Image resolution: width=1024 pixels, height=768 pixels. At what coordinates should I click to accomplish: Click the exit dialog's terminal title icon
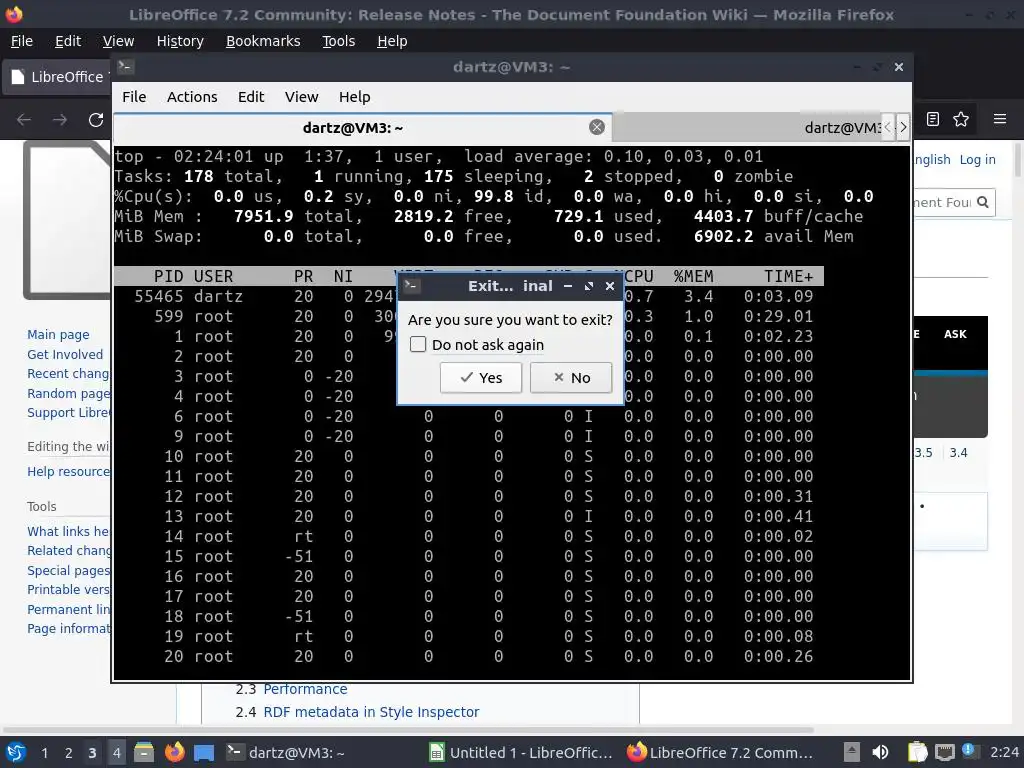[411, 285]
